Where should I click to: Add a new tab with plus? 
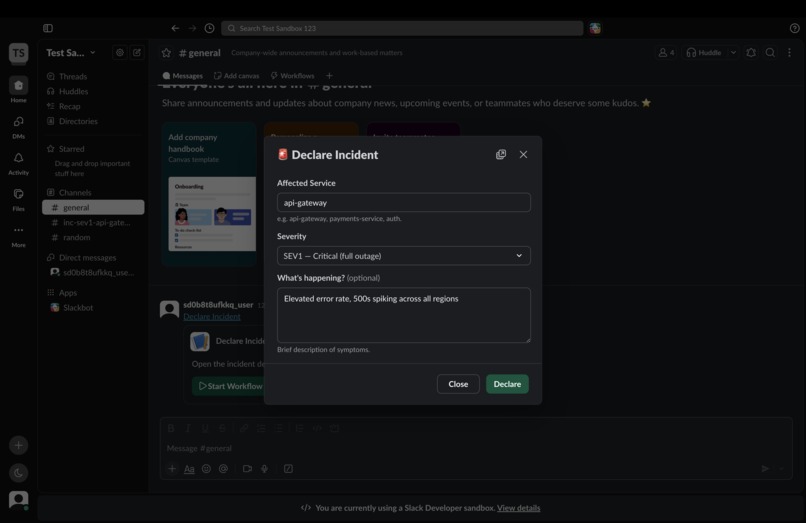329,76
